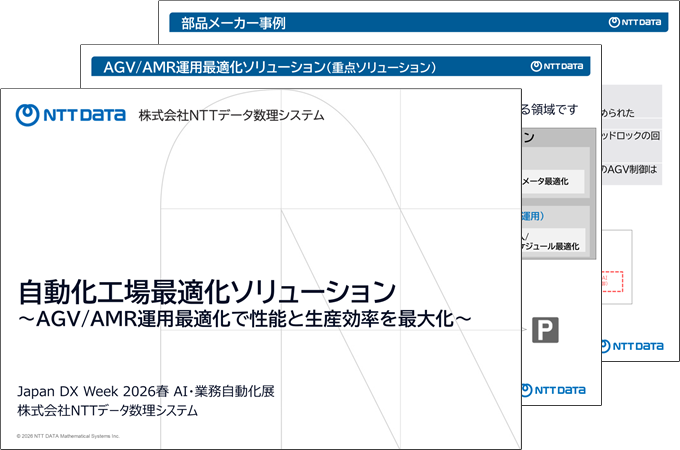Click NTT DATA logo in middle slide header
This screenshot has width=680, height=450.
557,66
